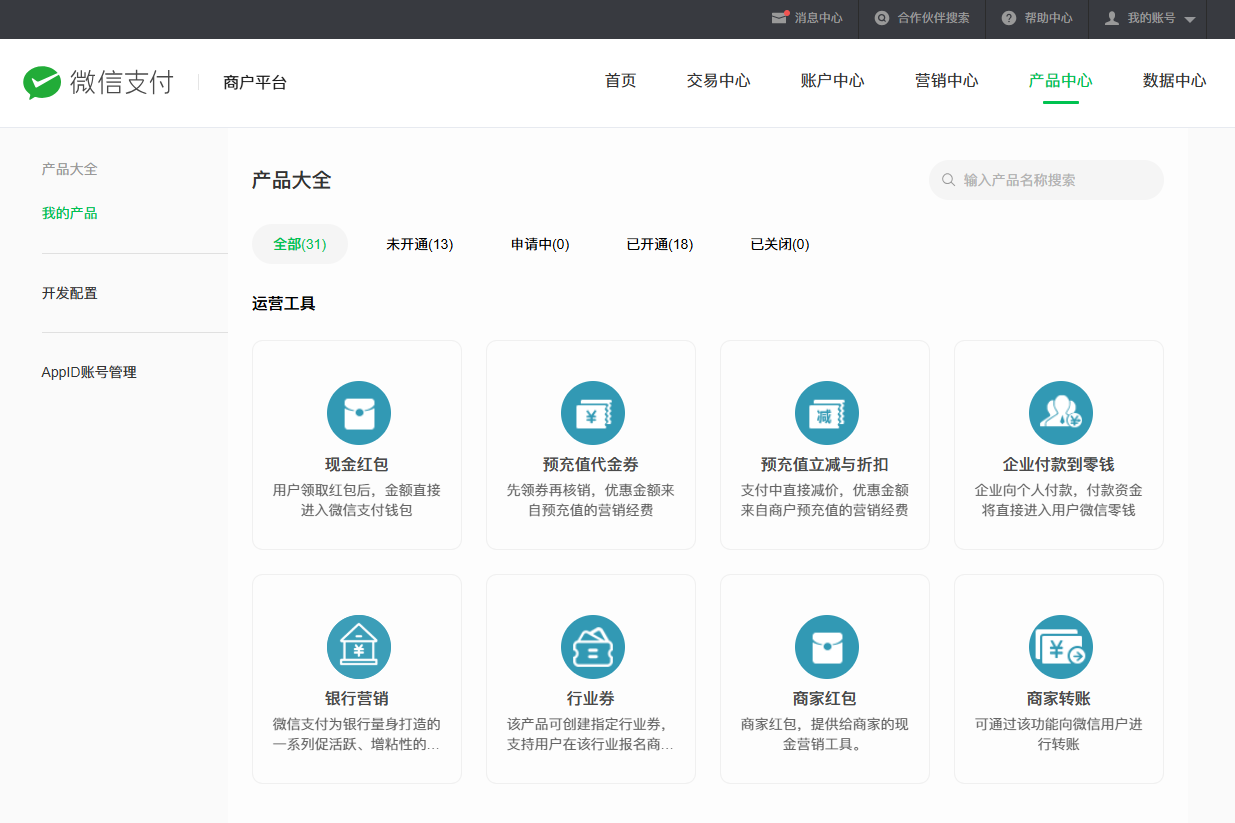The height and width of the screenshot is (823, 1235).
Task: Click the 现金红包 card title
Action: [x=357, y=465]
